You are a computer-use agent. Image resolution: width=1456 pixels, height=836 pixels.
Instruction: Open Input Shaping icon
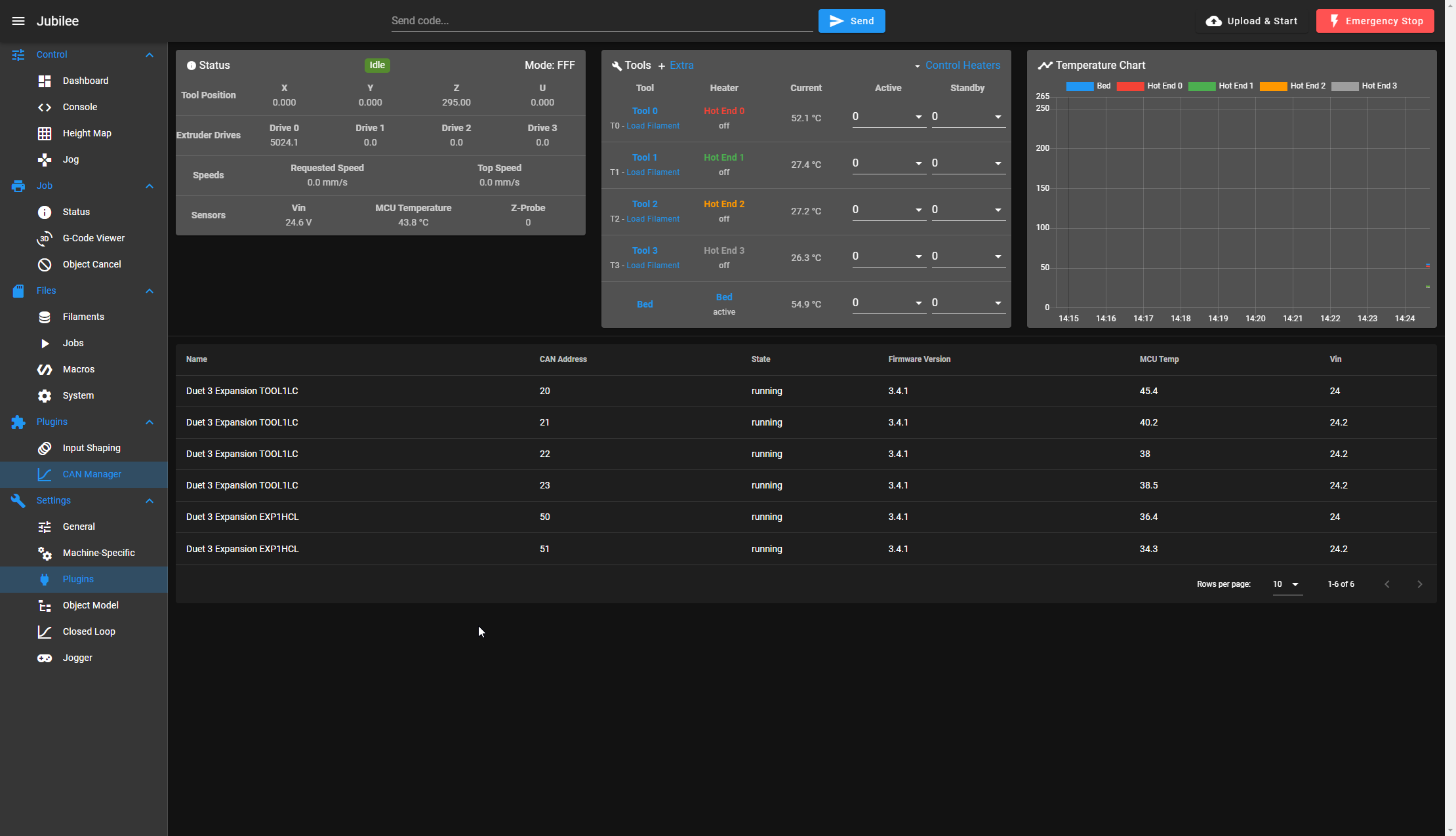45,448
